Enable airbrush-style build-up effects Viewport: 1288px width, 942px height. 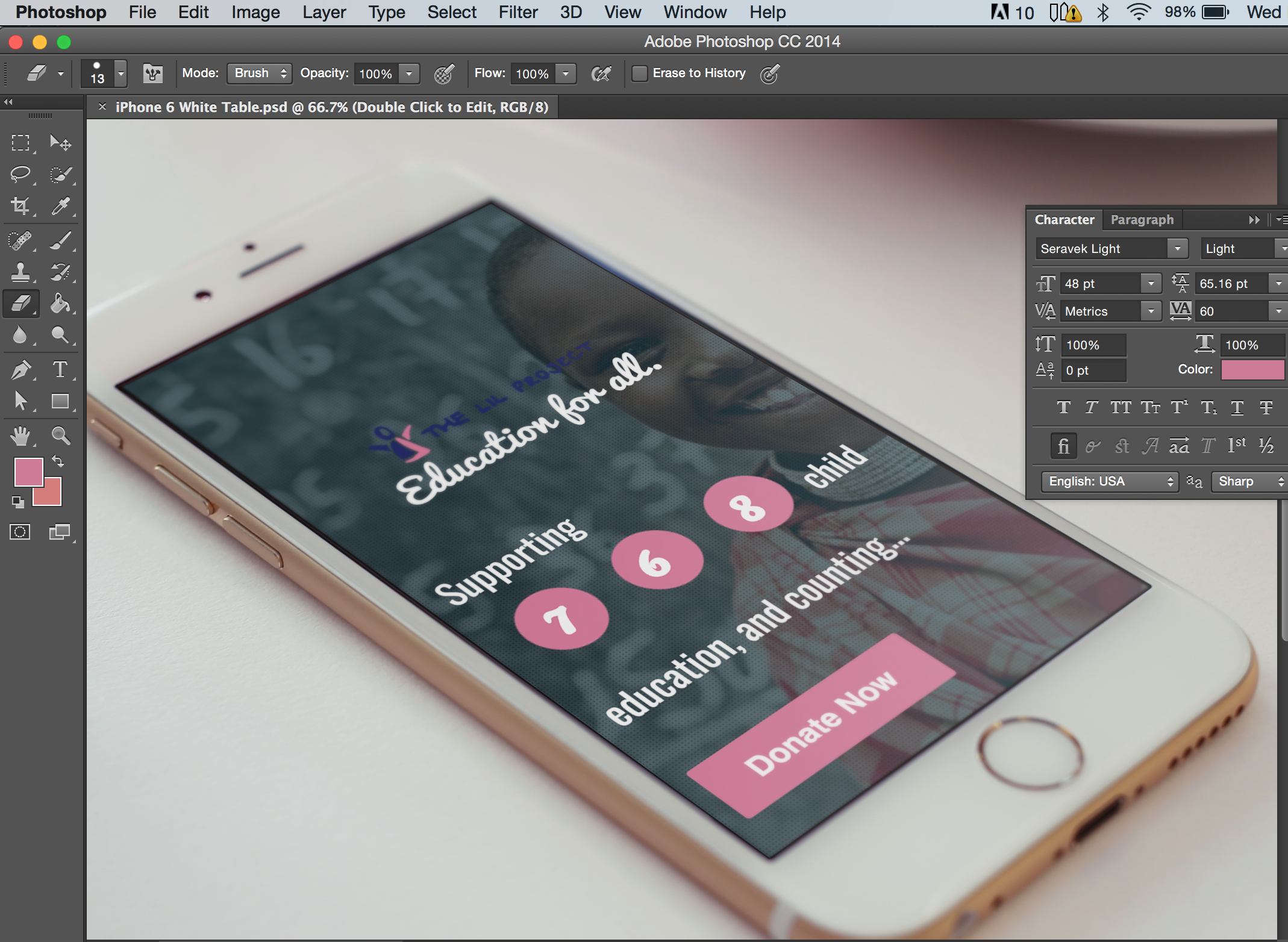click(x=601, y=73)
